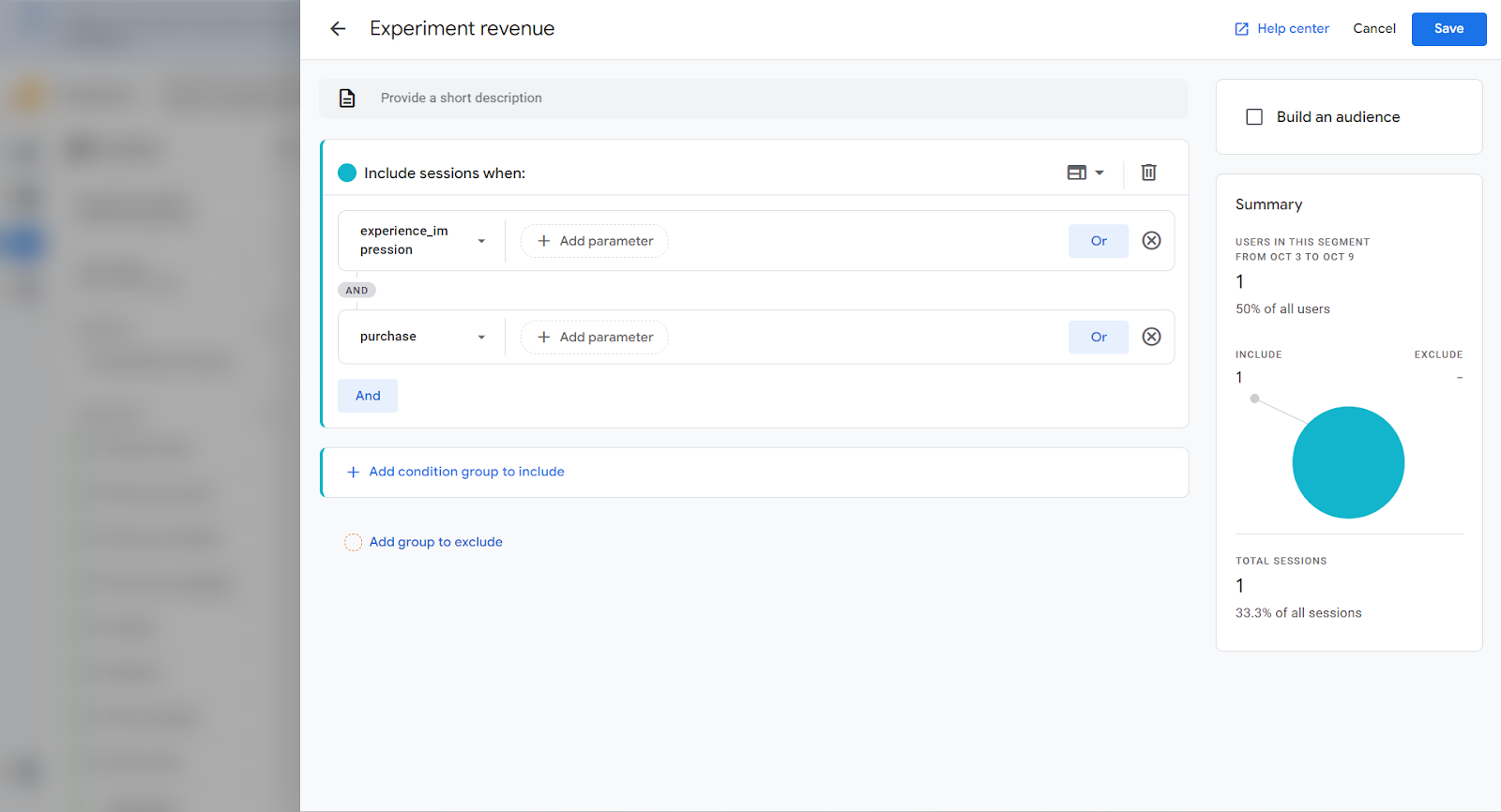1501x812 pixels.
Task: Add condition group to include
Action: (466, 472)
